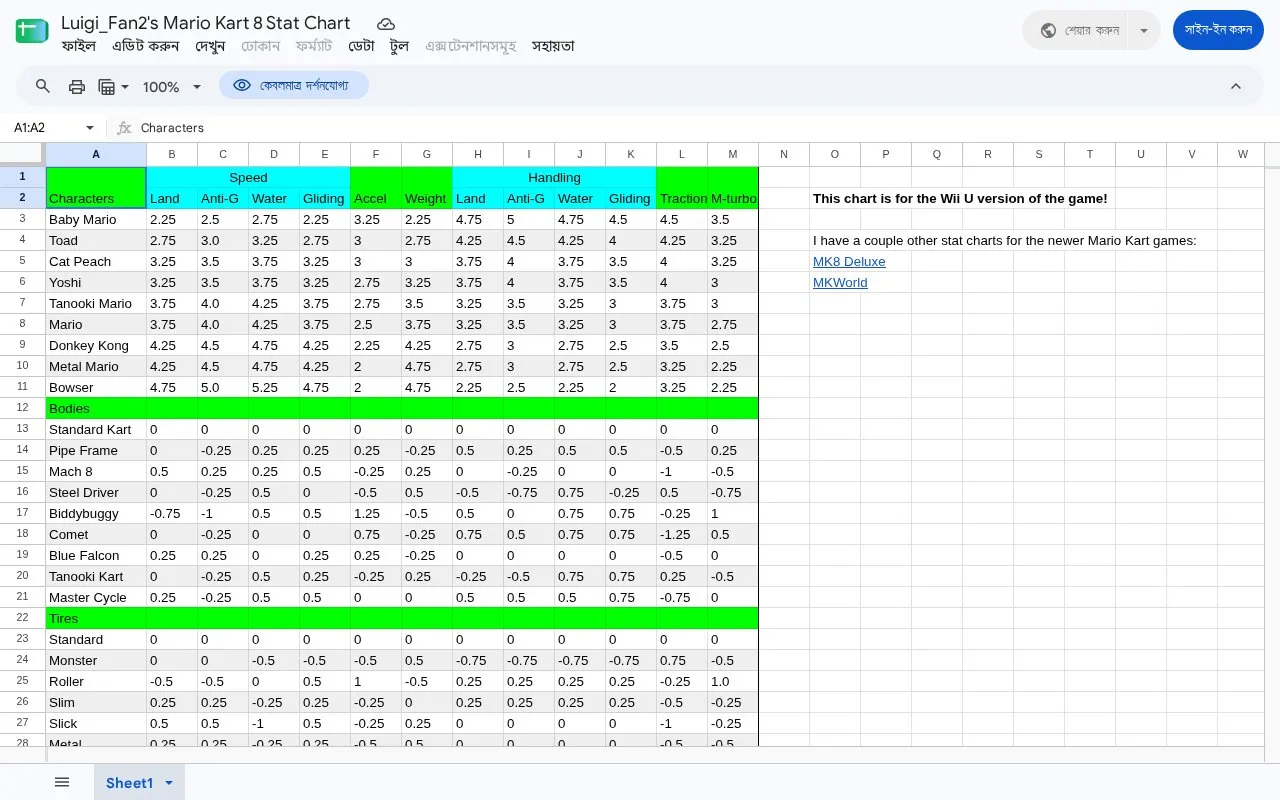
Task: Open the এডিট করুন menu
Action: point(146,46)
